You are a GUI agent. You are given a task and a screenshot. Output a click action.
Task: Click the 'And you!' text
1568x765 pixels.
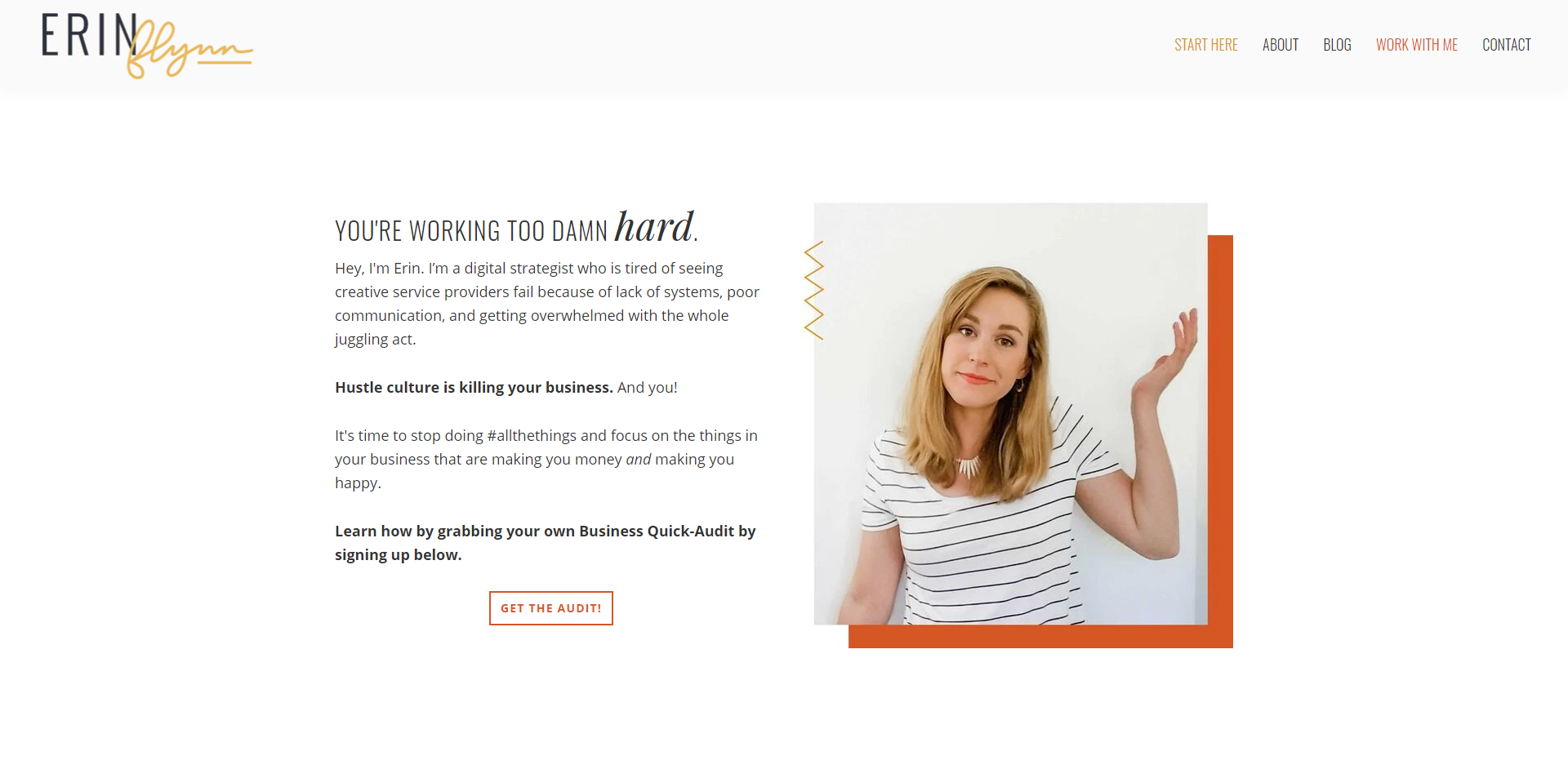pyautogui.click(x=648, y=388)
